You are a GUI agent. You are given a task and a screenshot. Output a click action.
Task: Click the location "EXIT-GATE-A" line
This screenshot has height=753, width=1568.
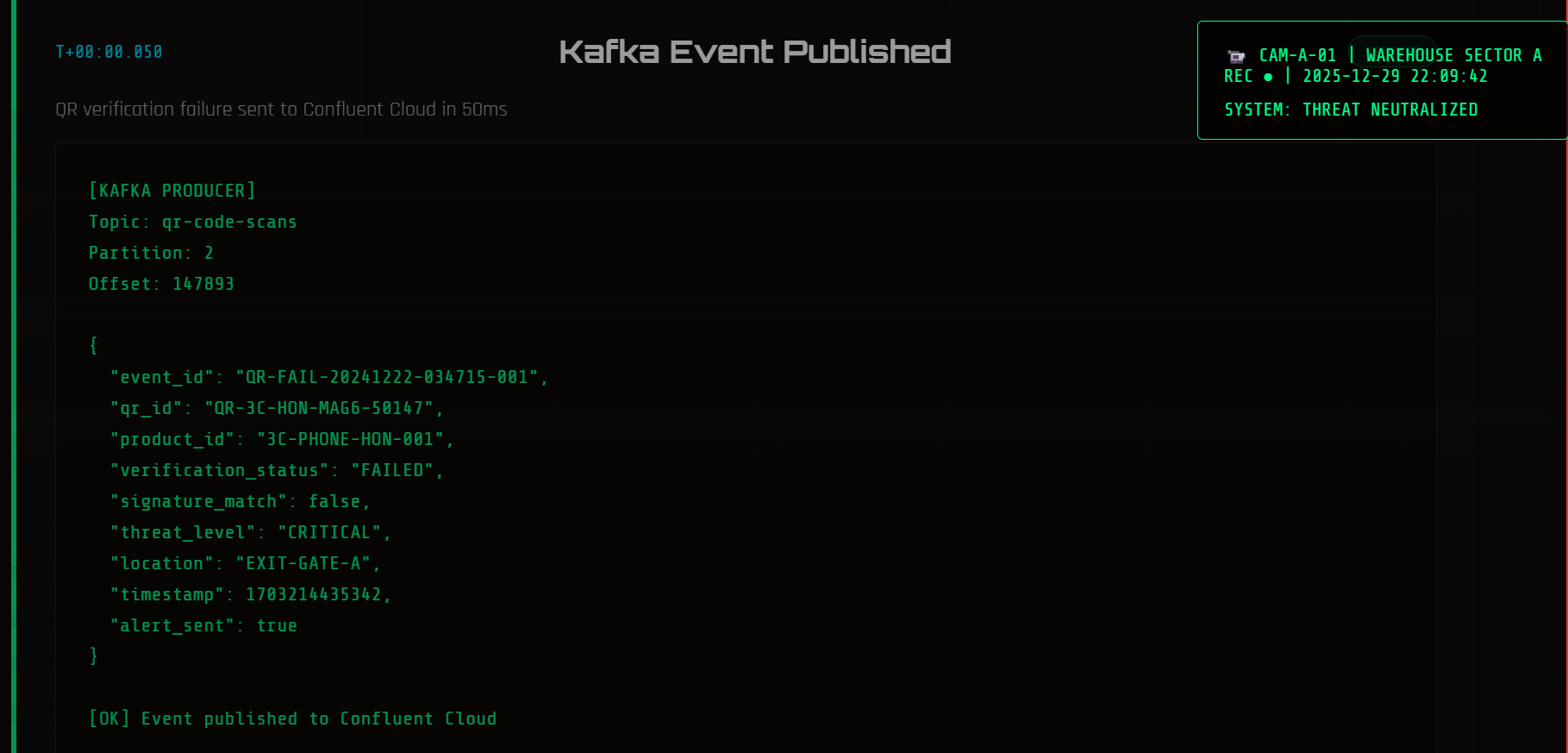click(245, 563)
